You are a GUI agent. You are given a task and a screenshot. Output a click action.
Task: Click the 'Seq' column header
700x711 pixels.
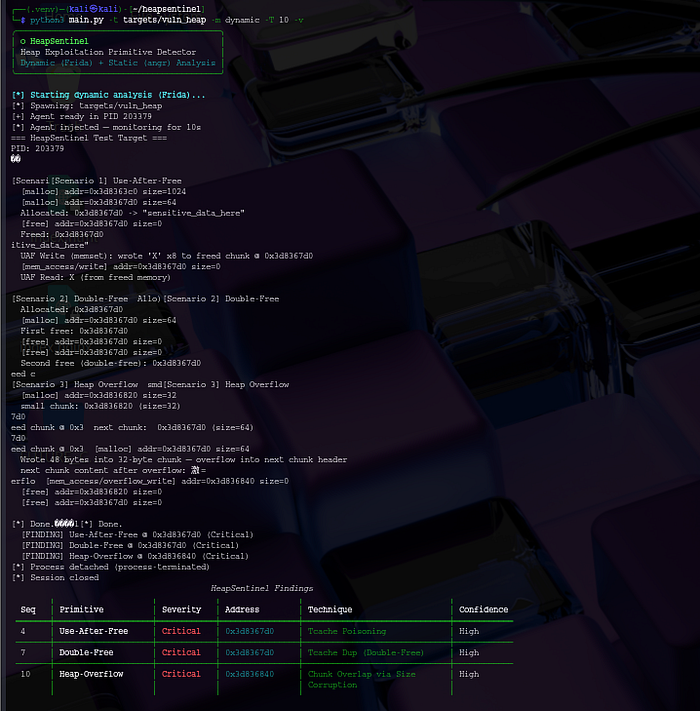[28, 610]
